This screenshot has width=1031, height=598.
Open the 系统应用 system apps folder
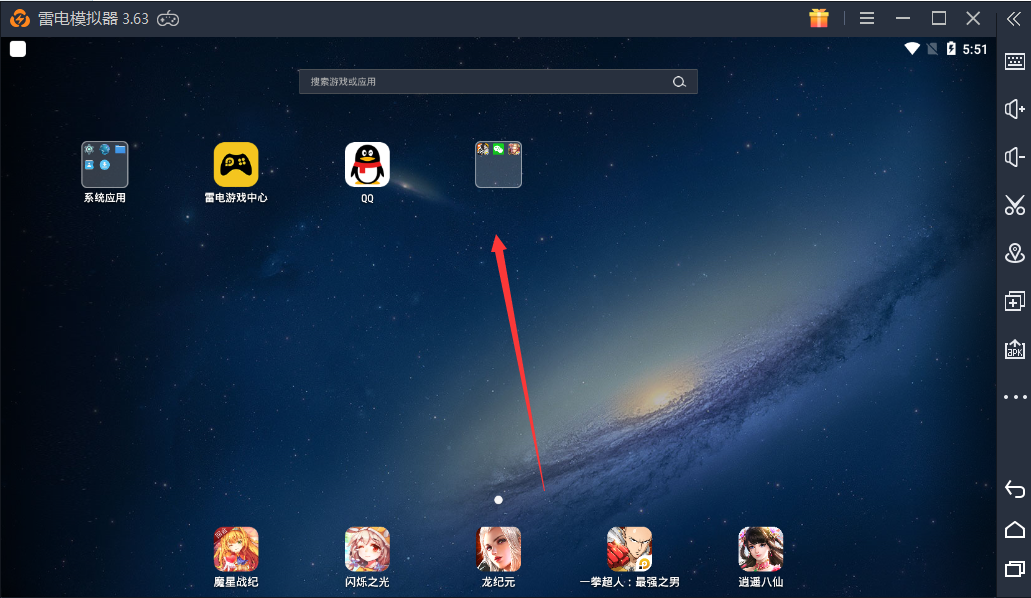(105, 165)
